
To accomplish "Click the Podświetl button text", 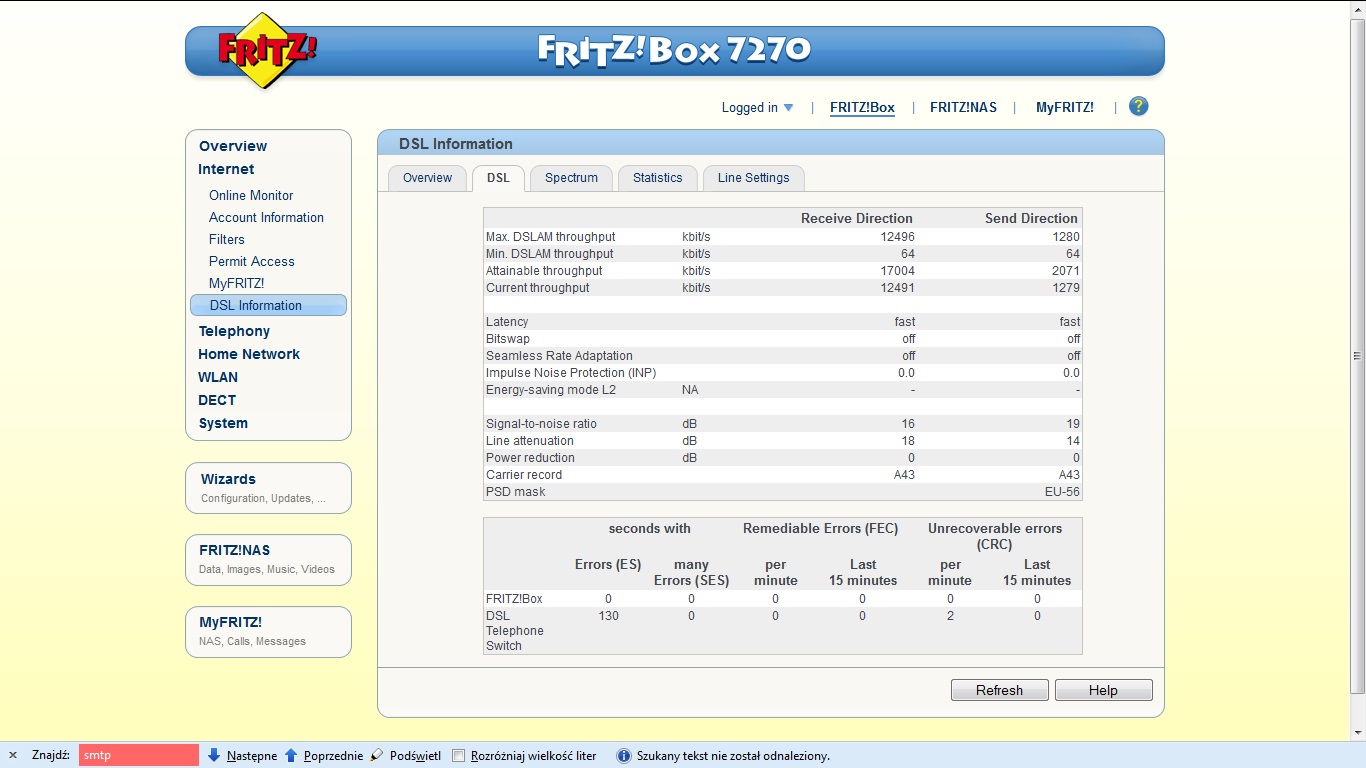I will point(415,755).
